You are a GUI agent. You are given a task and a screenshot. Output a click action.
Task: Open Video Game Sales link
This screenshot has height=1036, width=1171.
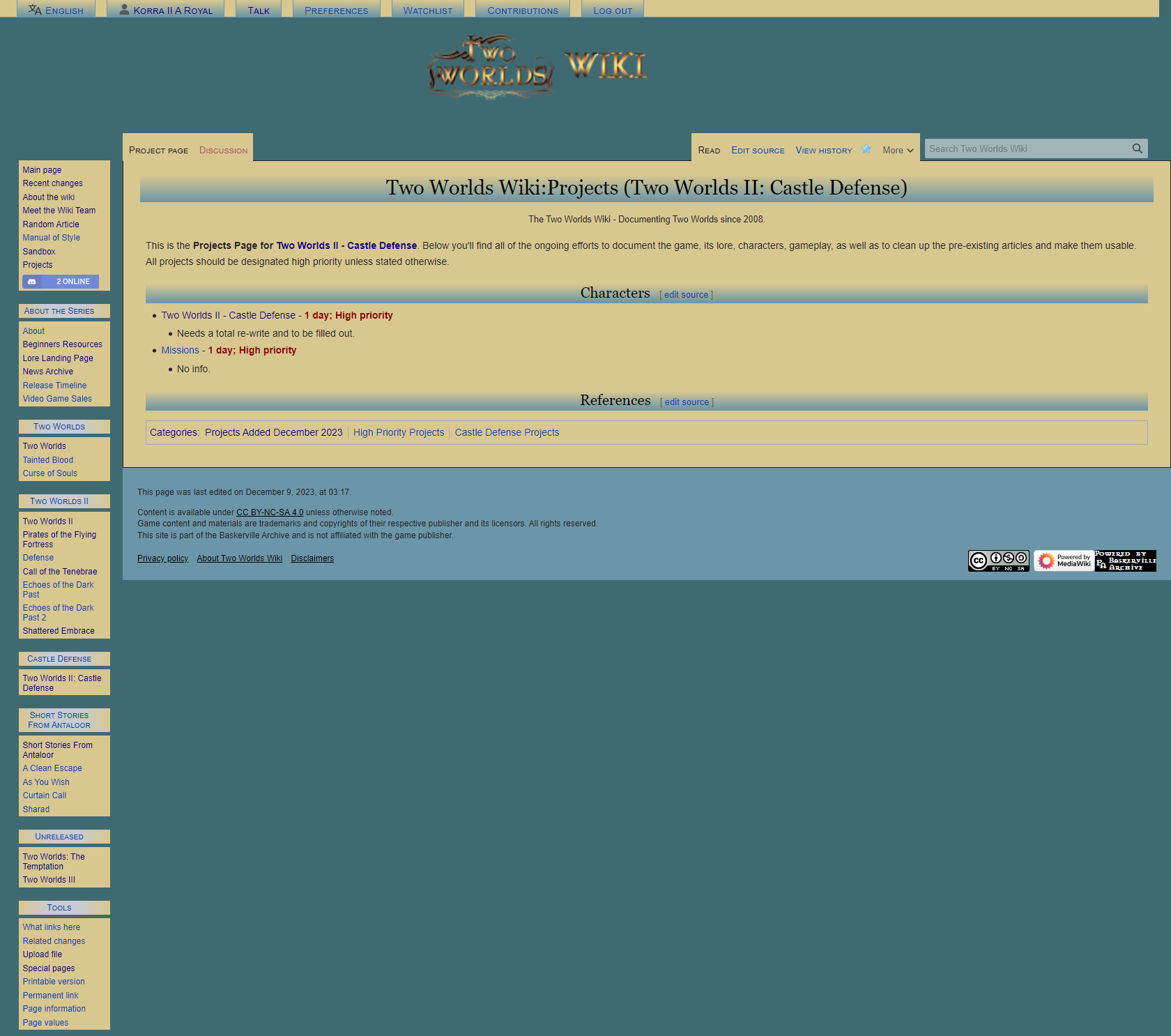(x=57, y=399)
